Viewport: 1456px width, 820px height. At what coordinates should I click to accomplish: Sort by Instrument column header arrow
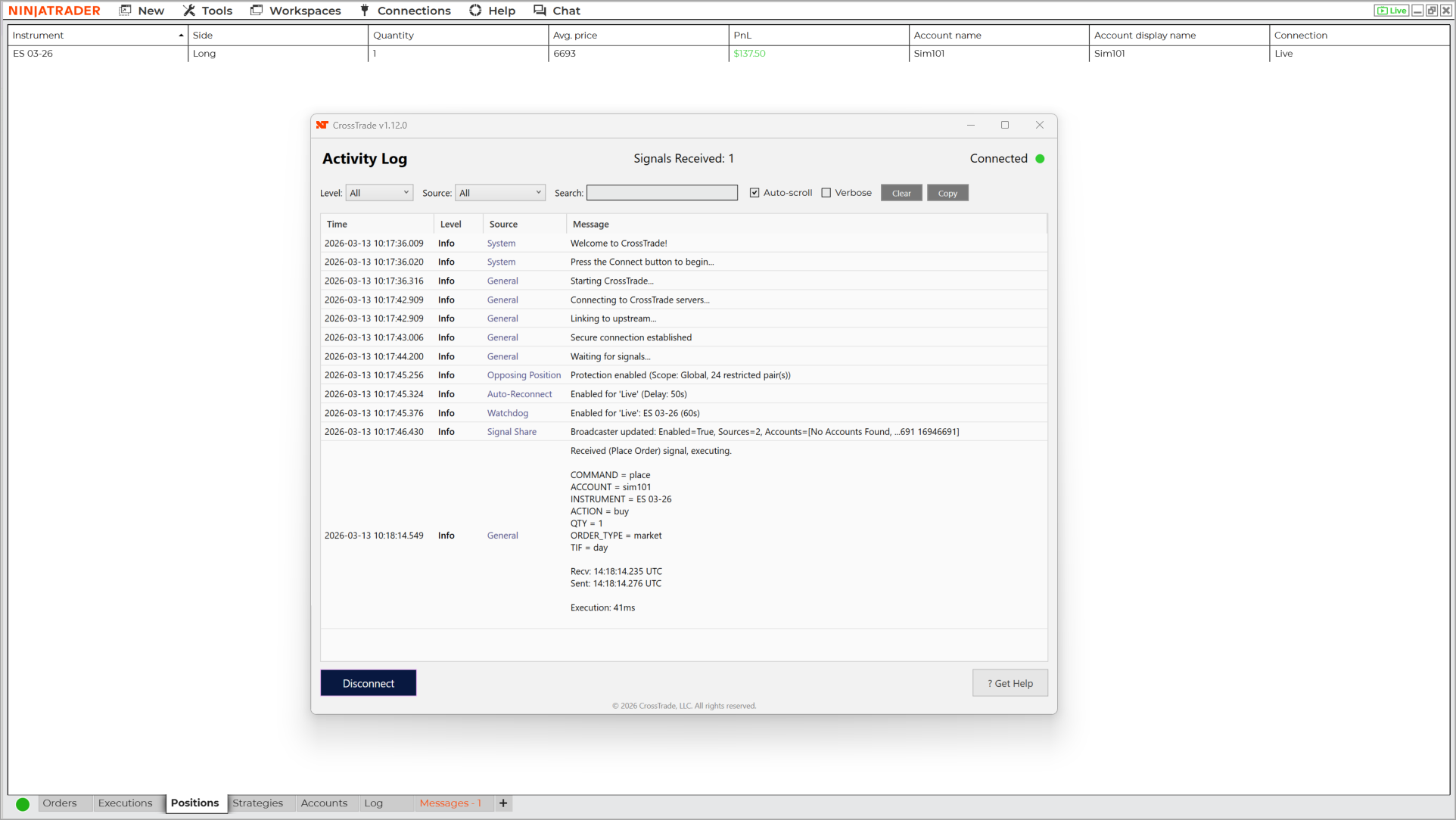point(181,36)
